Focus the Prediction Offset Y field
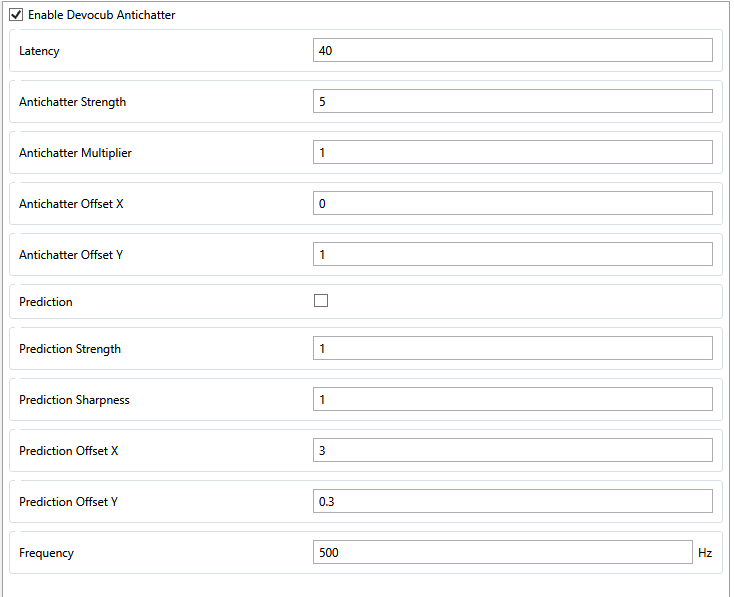 [x=512, y=502]
